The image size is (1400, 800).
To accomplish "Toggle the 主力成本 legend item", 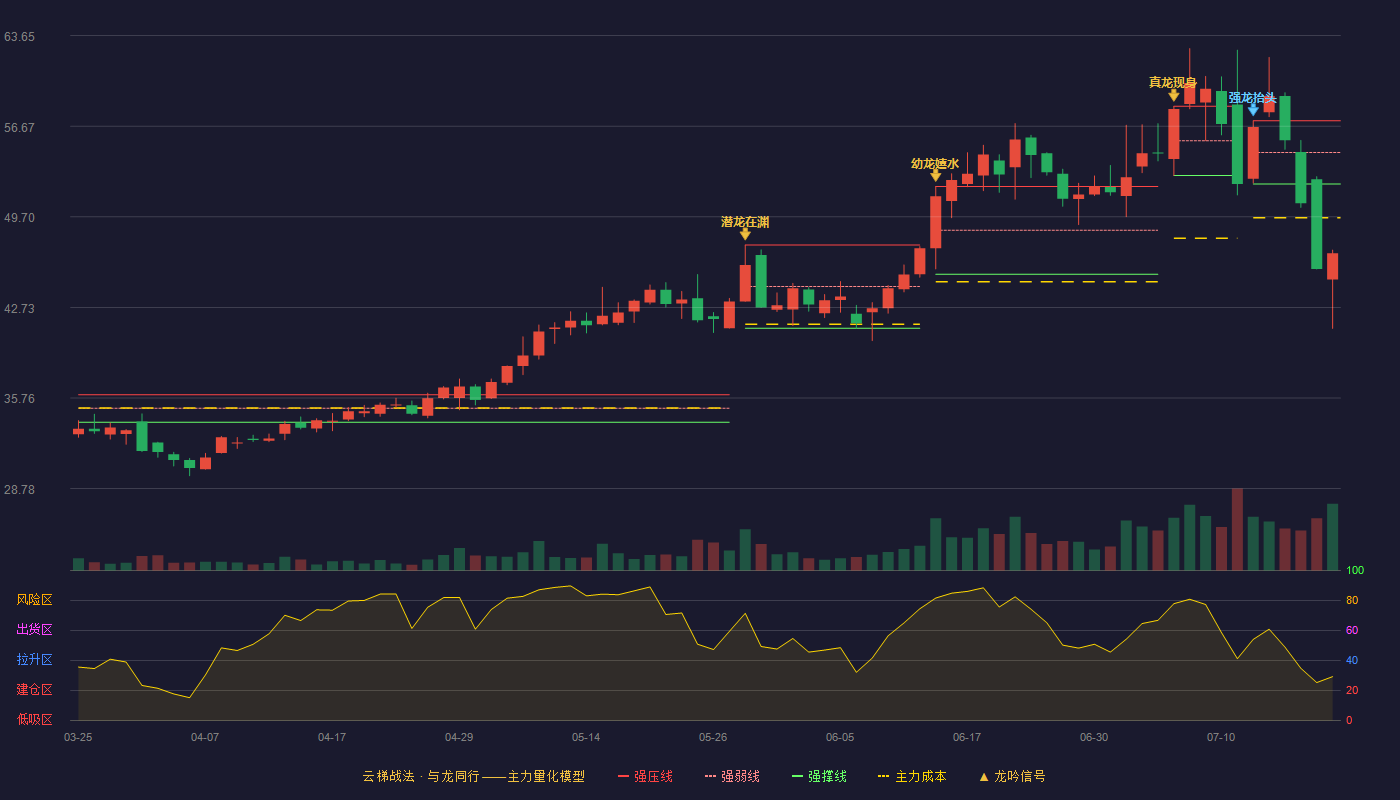I will click(x=912, y=776).
